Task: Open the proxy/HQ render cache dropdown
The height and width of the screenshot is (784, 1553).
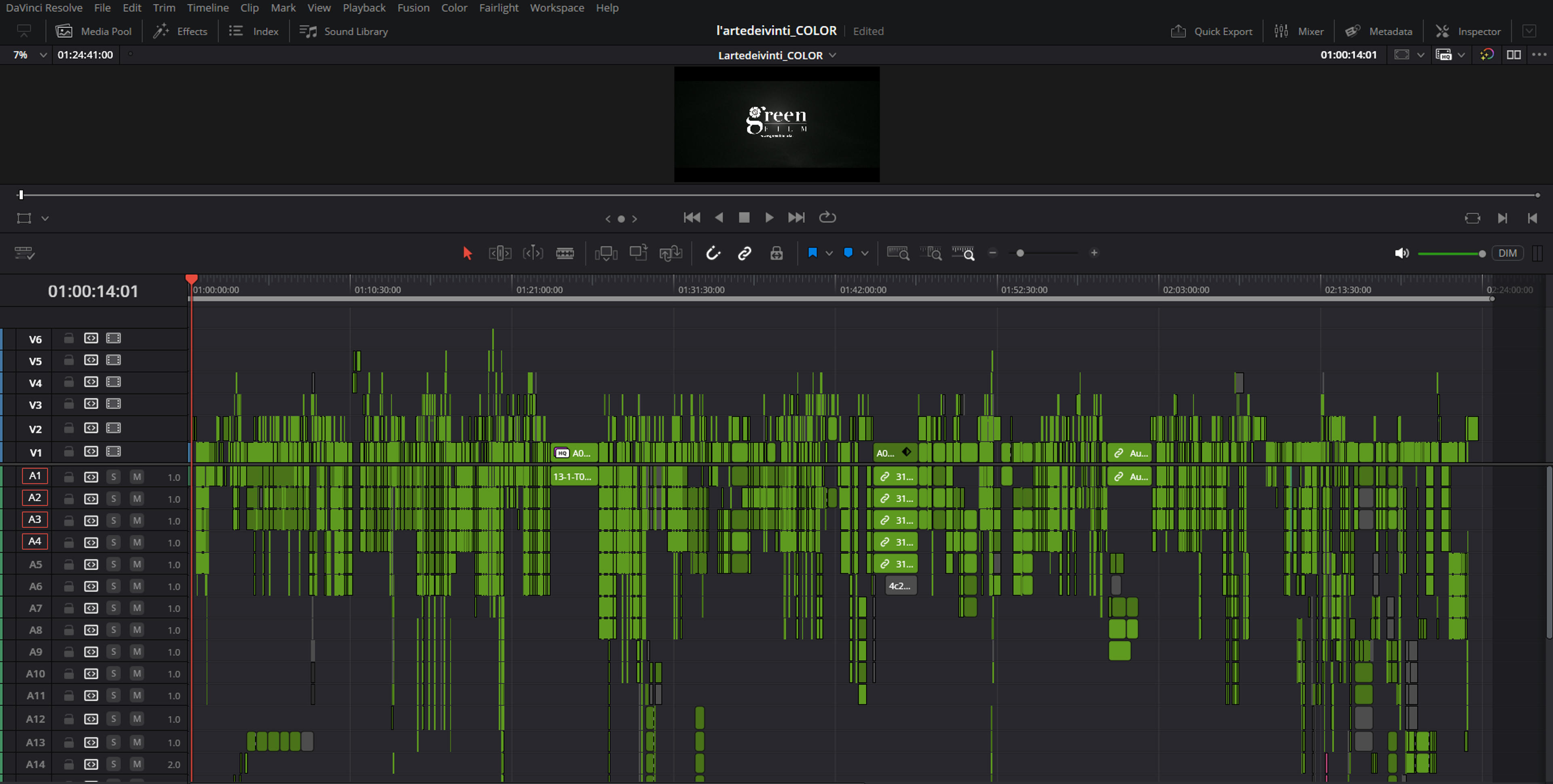Action: pyautogui.click(x=1461, y=55)
